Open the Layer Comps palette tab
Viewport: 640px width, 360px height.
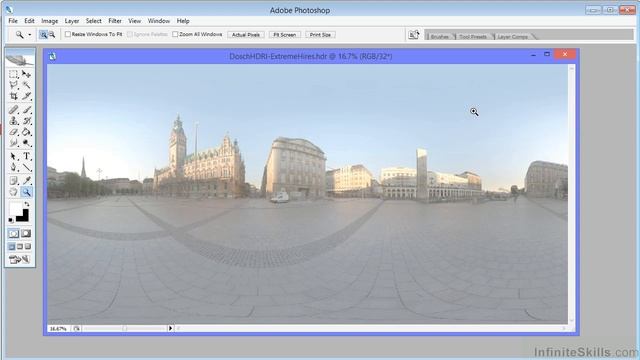[x=513, y=36]
